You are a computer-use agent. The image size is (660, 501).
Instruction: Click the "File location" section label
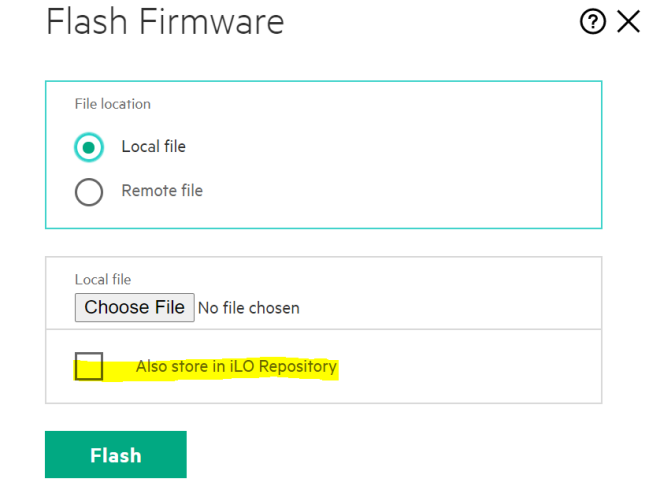[113, 104]
